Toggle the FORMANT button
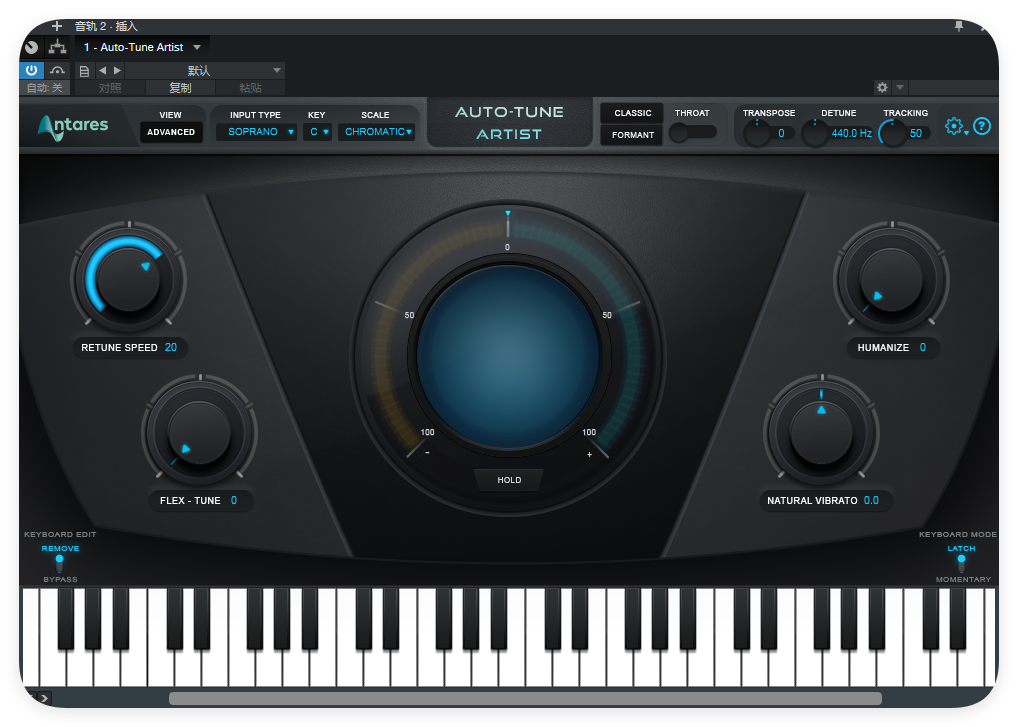The image size is (1018, 727). click(632, 135)
